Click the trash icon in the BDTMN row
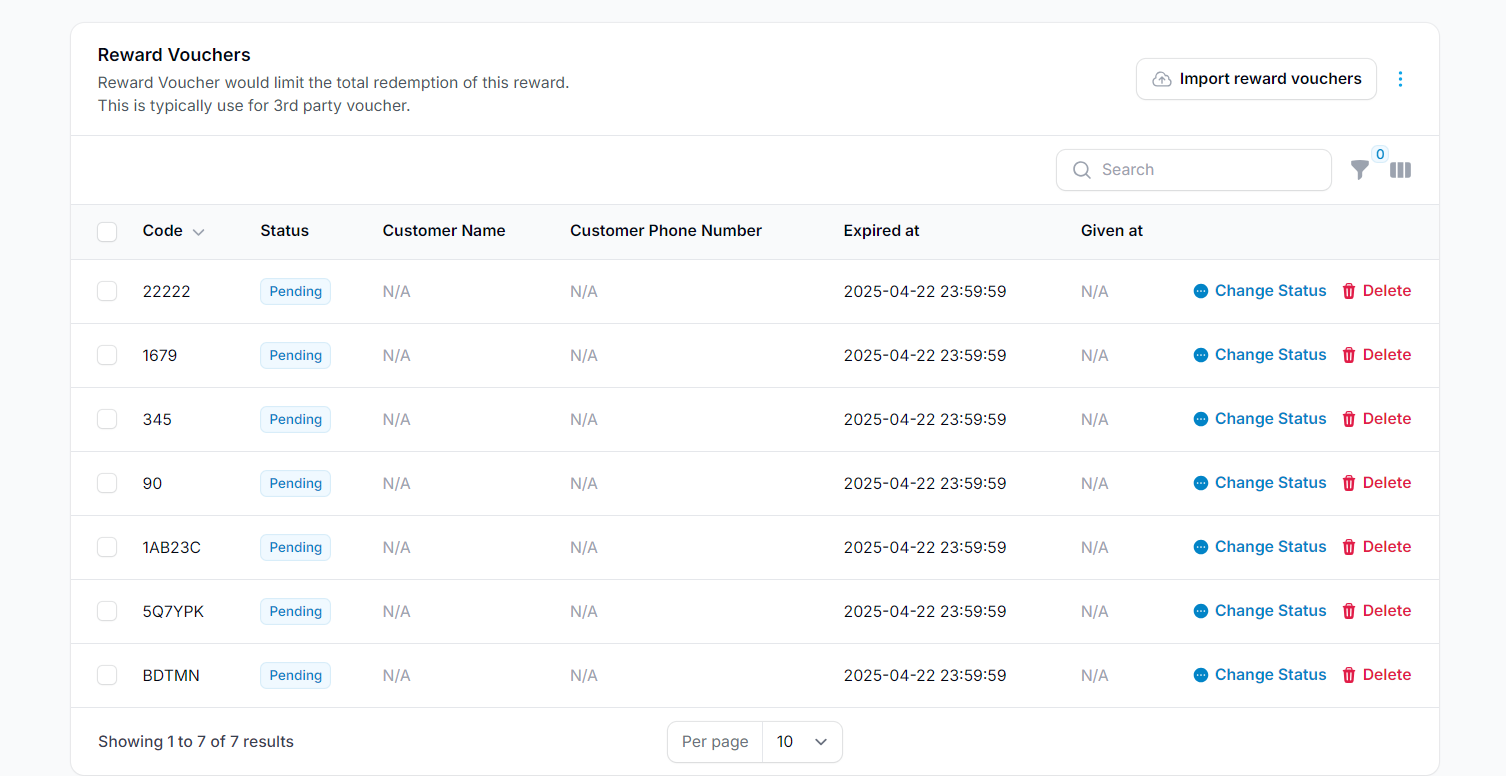This screenshot has width=1506, height=776. [1349, 675]
